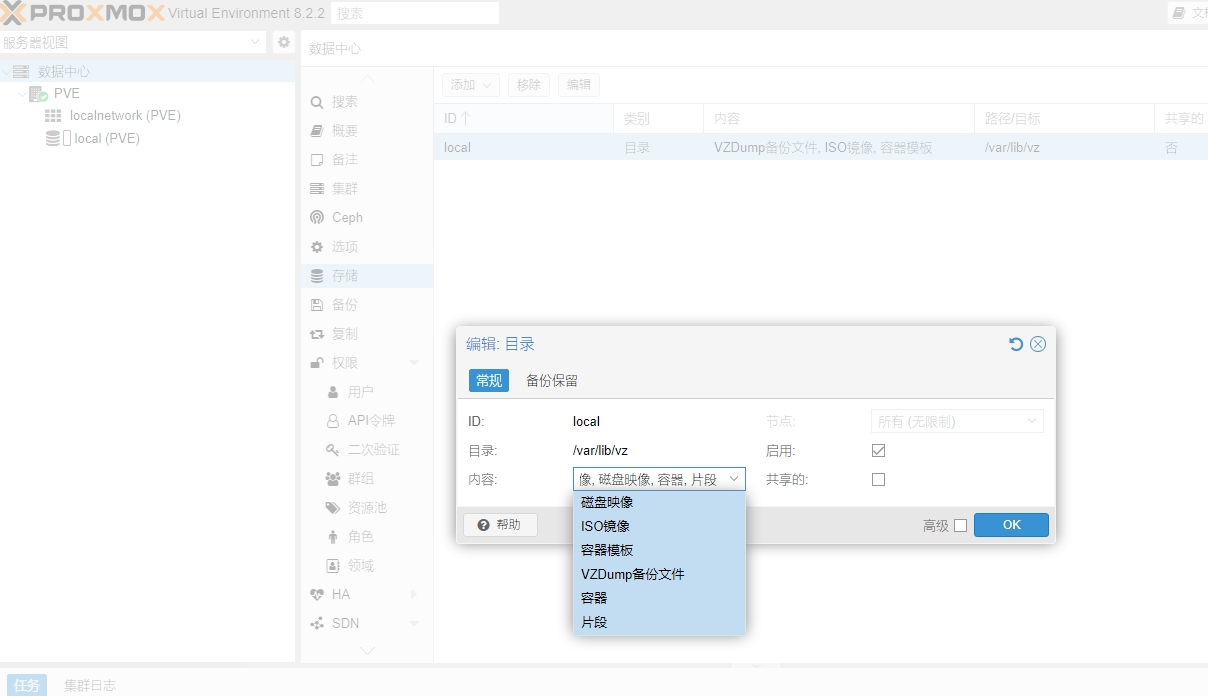This screenshot has height=696, width=1208.
Task: Open API令牌 permissions page
Action: [x=370, y=420]
